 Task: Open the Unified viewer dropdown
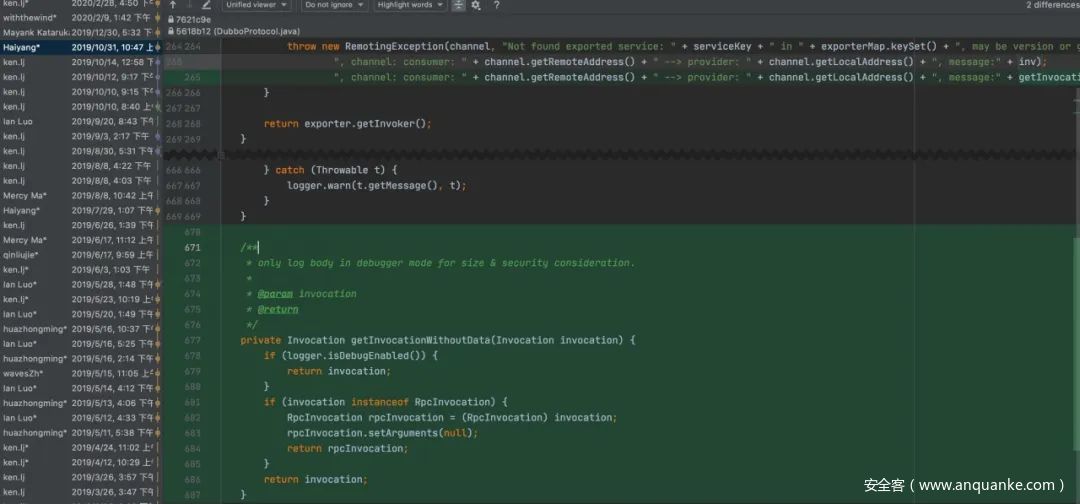257,5
